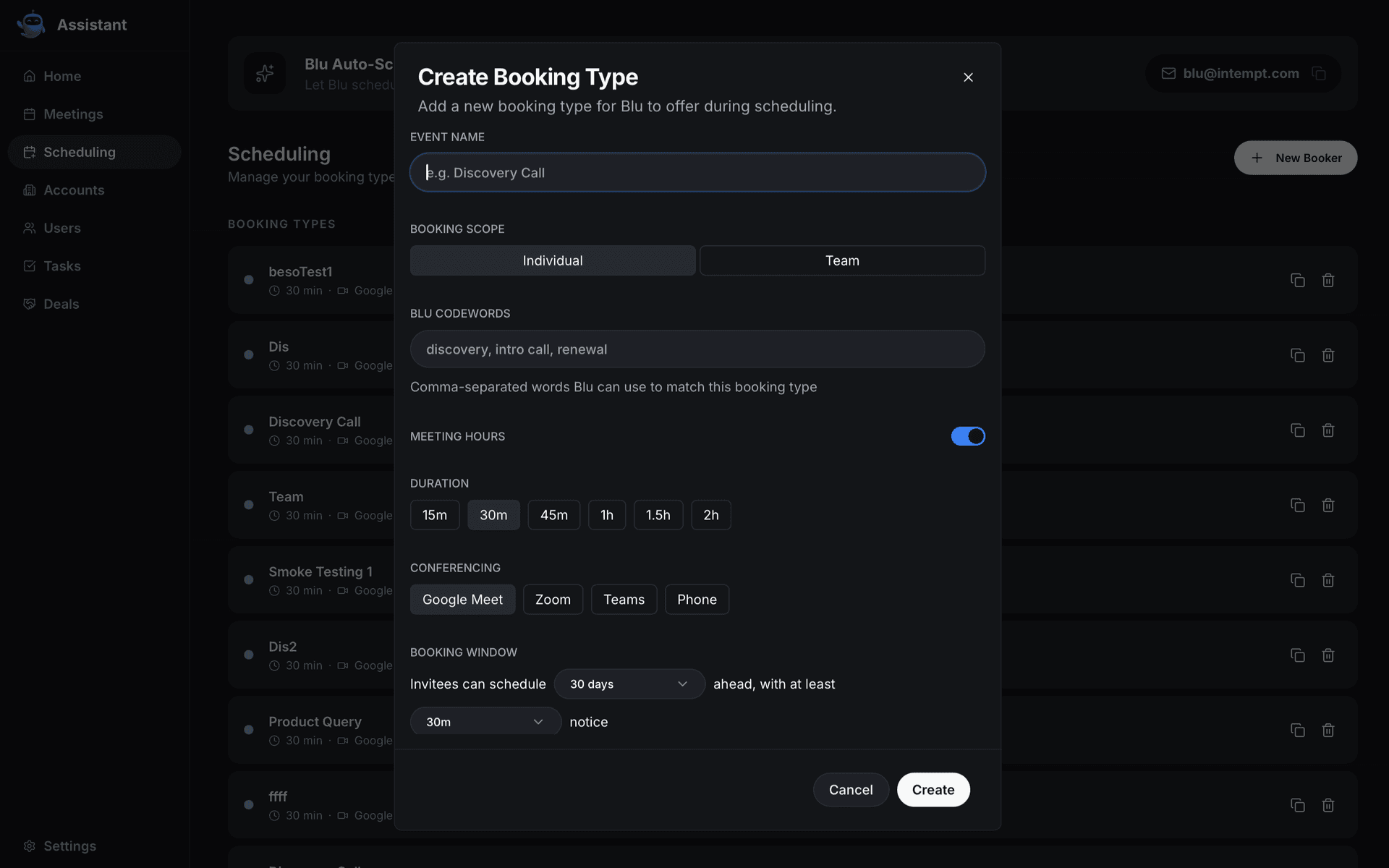Open Users in the sidebar
Viewport: 1389px width, 868px height.
[x=94, y=228]
